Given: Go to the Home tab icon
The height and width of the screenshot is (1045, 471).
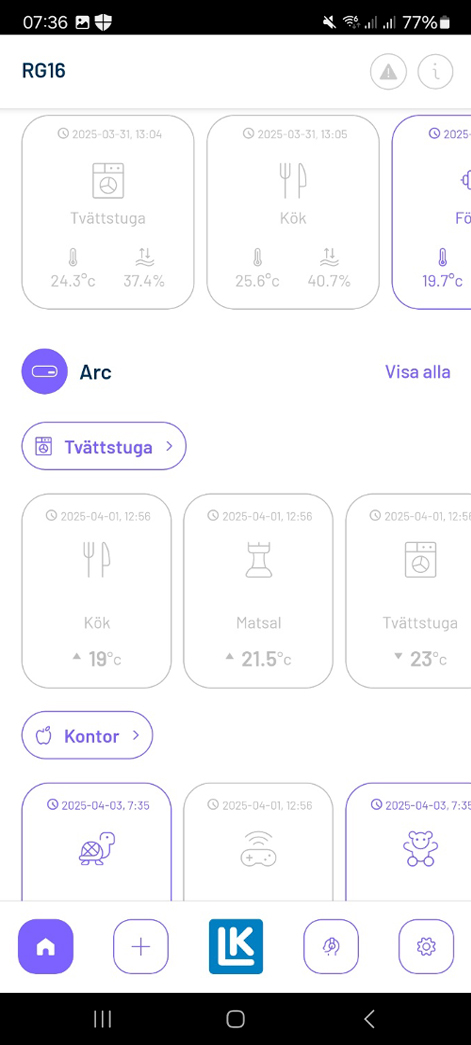Looking at the screenshot, I should point(45,946).
